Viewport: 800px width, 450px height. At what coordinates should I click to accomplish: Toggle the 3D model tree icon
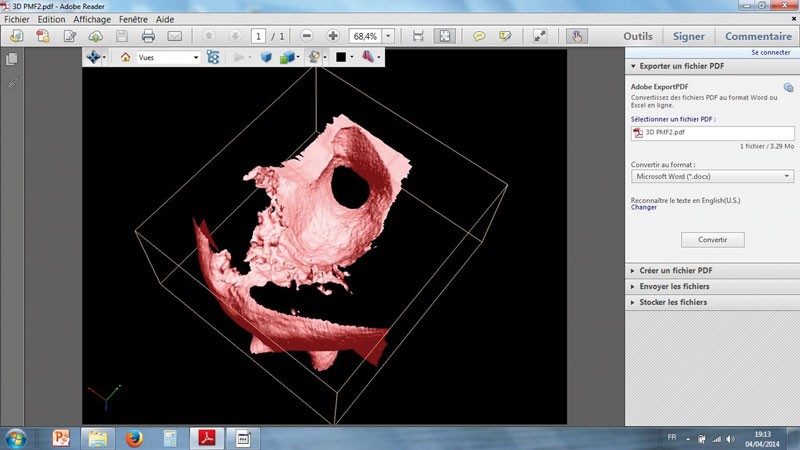pos(213,57)
